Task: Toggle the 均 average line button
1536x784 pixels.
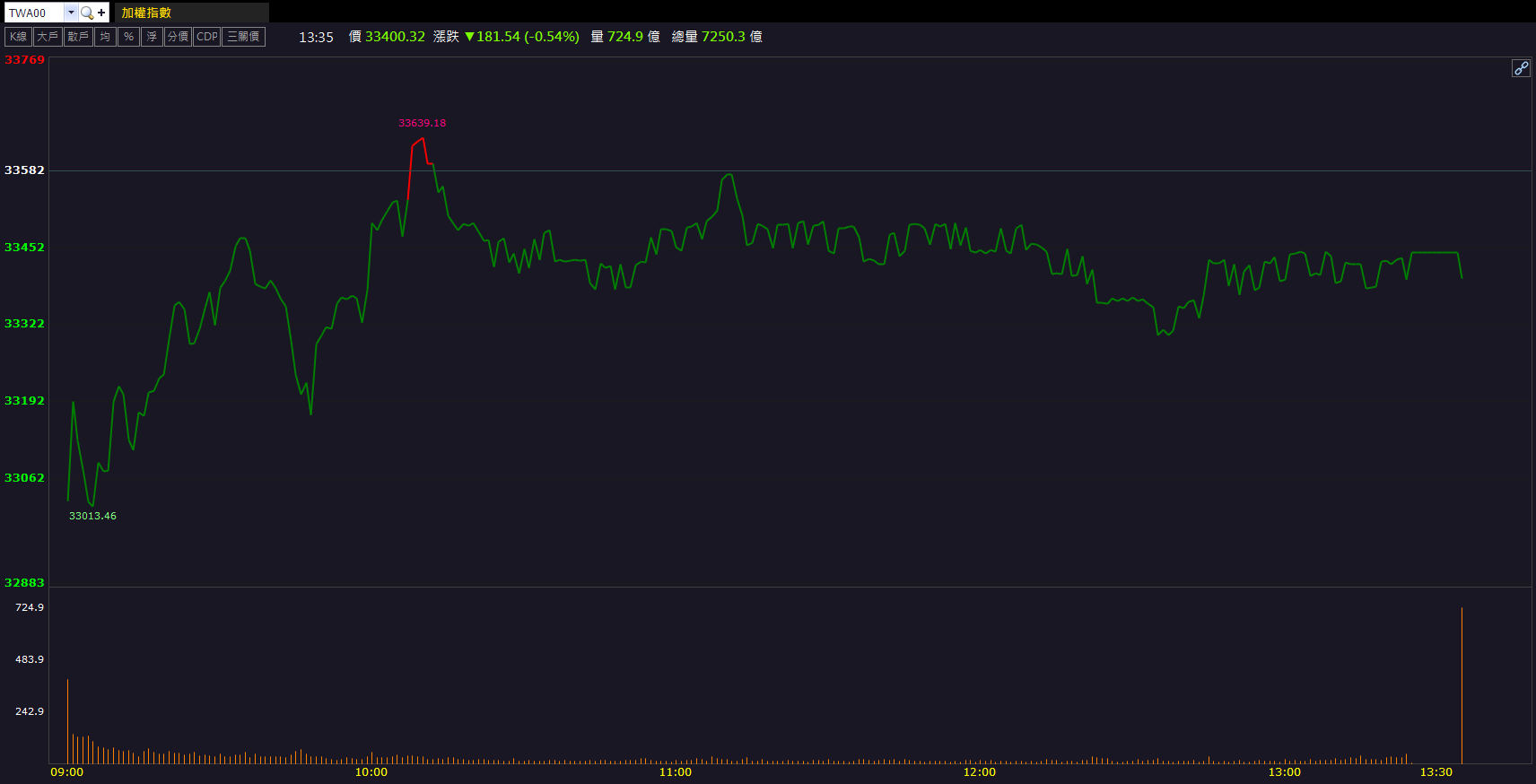Action: click(105, 37)
